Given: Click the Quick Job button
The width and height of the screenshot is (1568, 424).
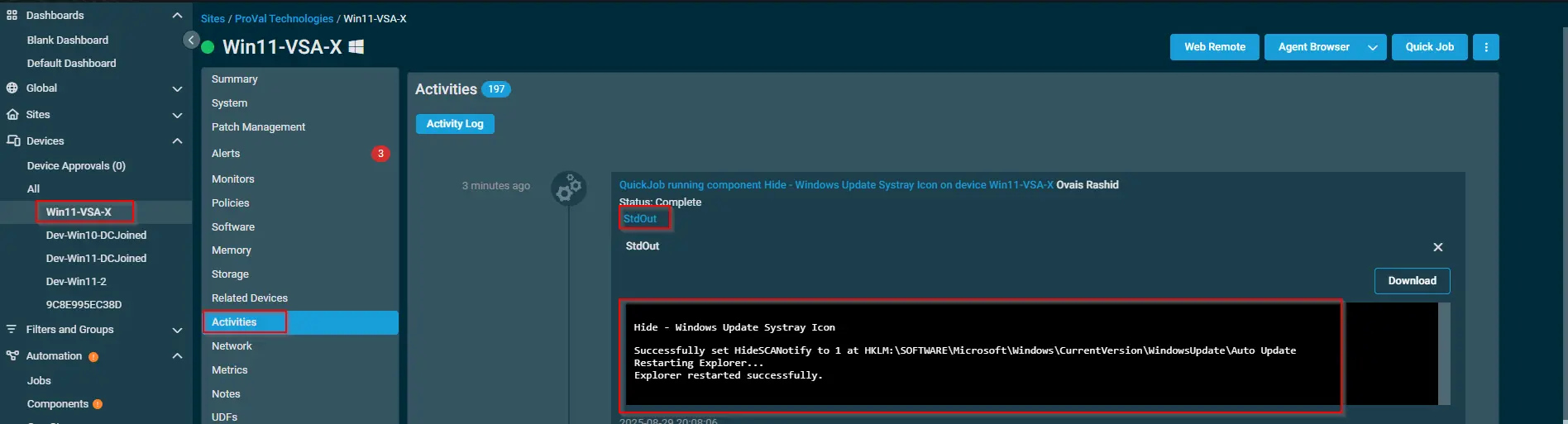Looking at the screenshot, I should click(x=1430, y=47).
